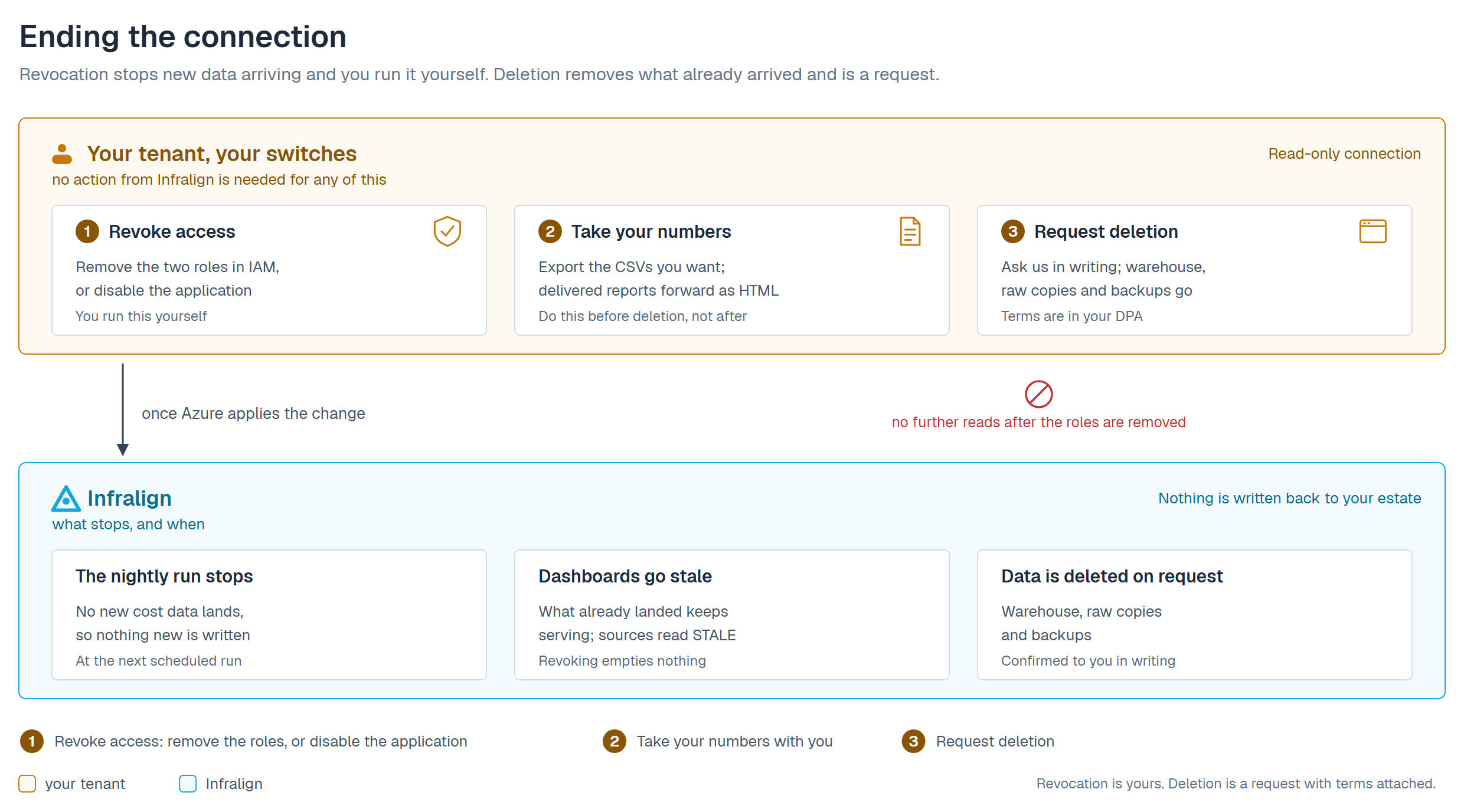Click the footer legend badge 3 for Request deletion
The width and height of the screenshot is (1464, 812).
click(914, 741)
